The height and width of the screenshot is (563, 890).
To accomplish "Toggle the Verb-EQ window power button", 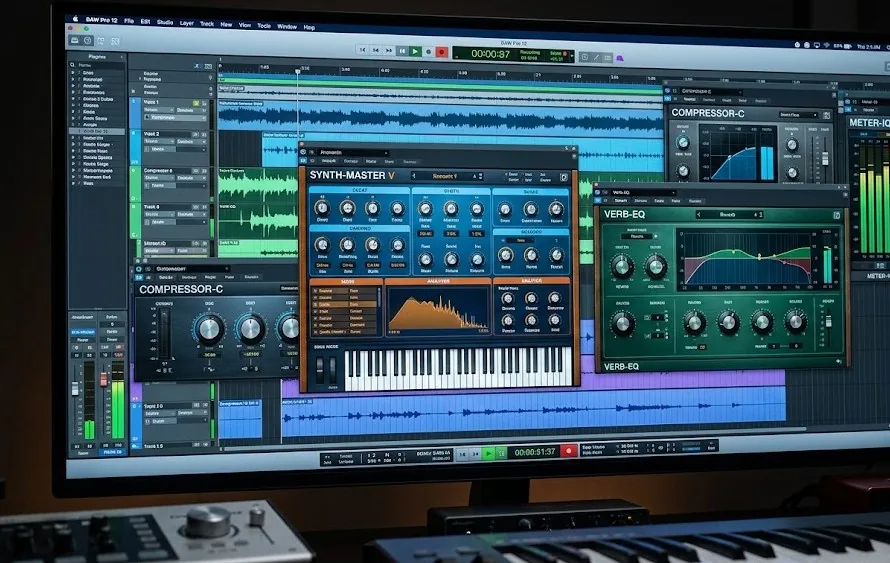I will [597, 192].
